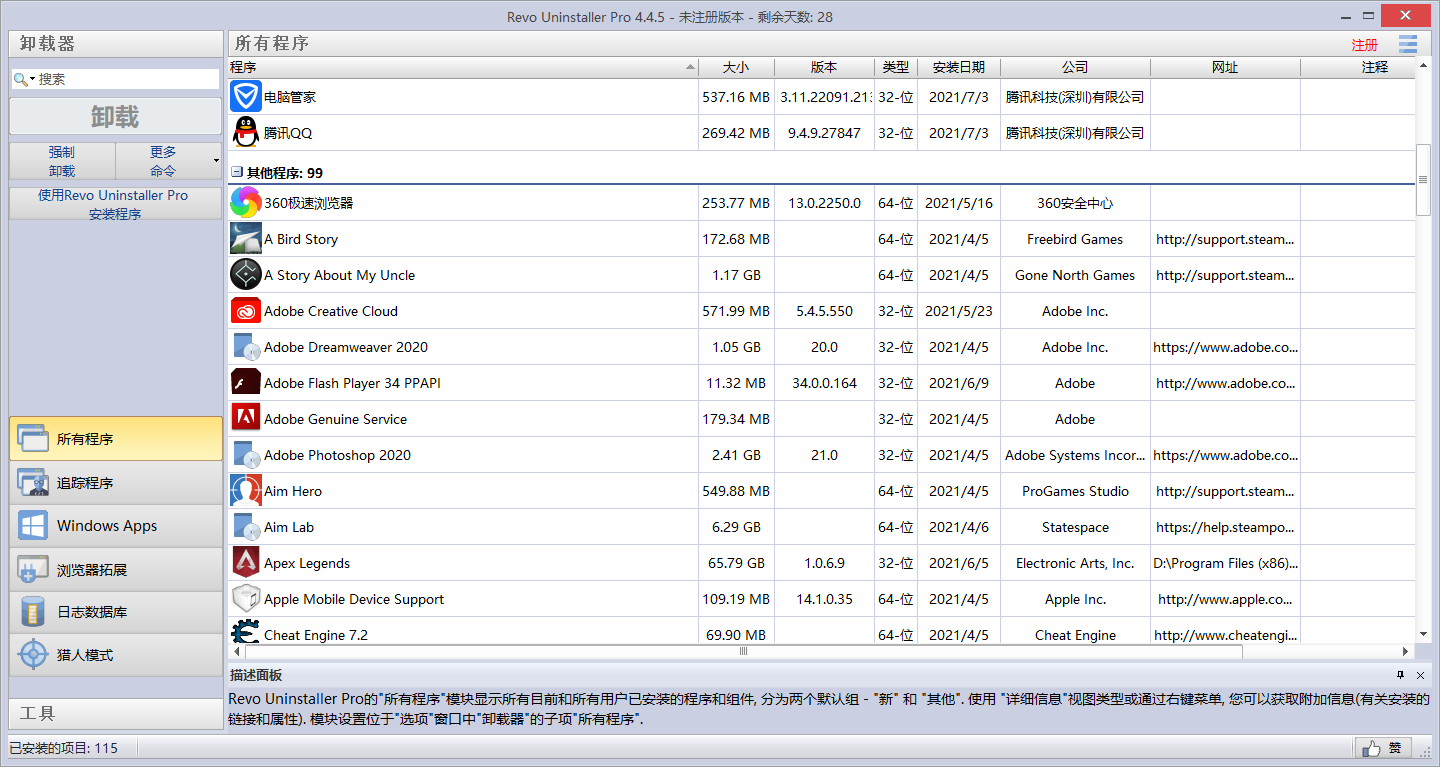Switch to the 追踪程序 module

116,483
